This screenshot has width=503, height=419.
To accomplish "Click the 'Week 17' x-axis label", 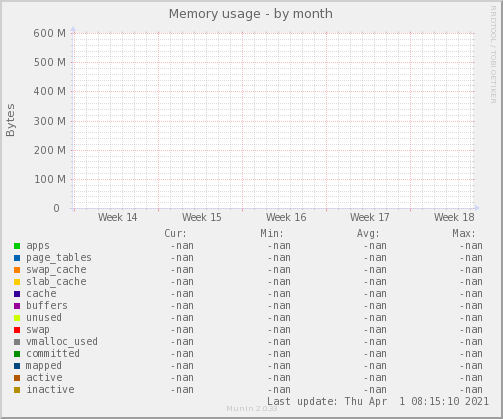I will coord(369,217).
